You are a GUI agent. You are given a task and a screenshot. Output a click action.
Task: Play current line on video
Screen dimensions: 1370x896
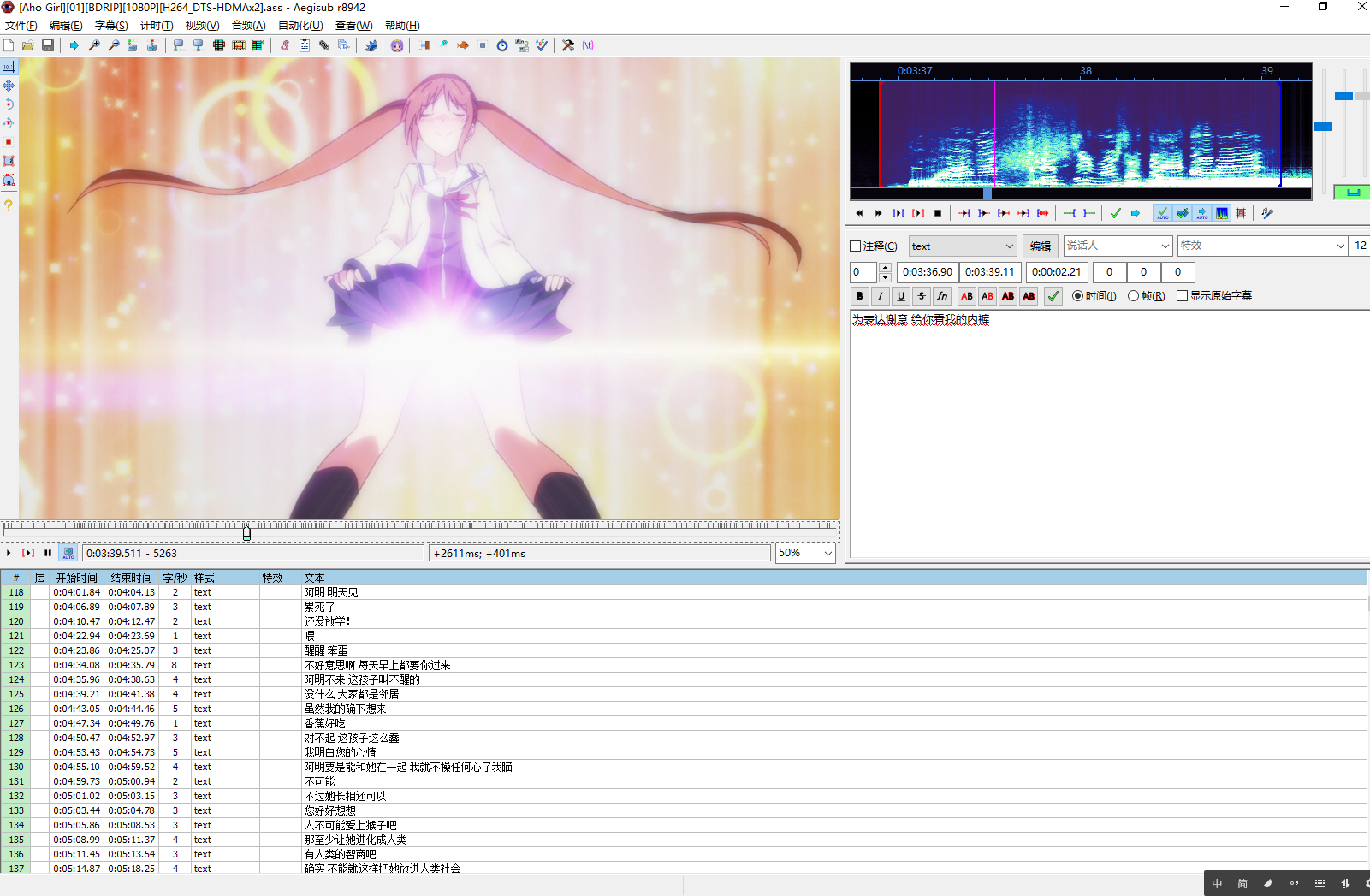(28, 553)
